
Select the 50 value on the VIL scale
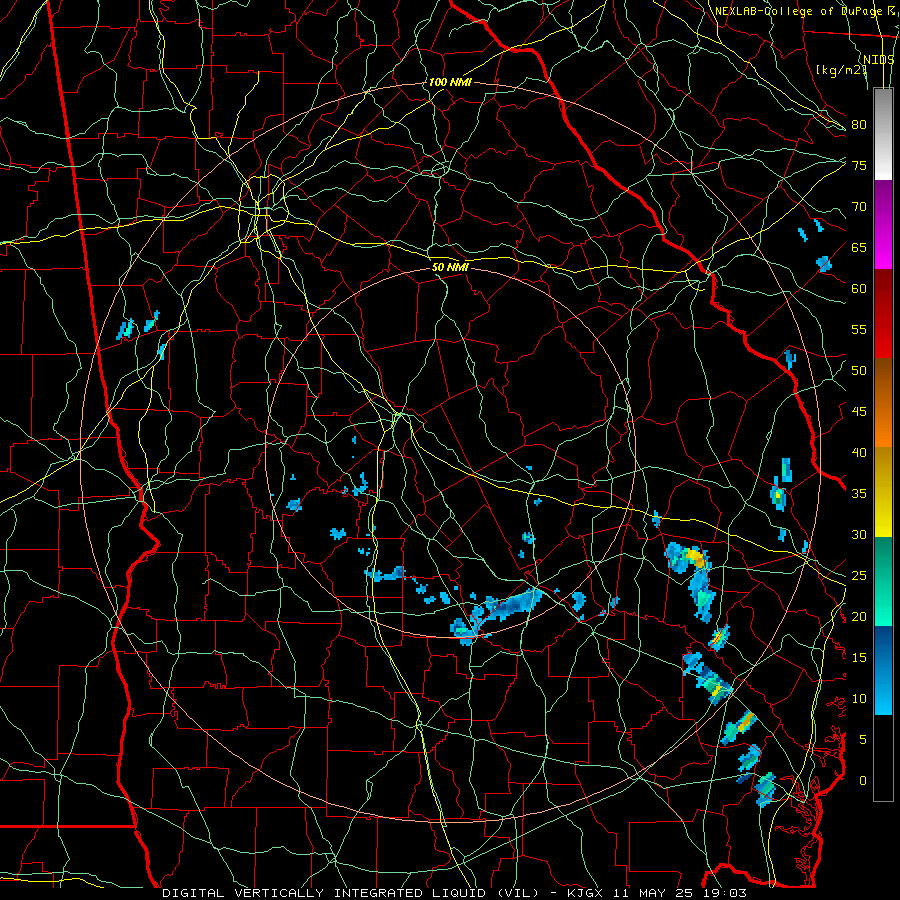click(859, 371)
